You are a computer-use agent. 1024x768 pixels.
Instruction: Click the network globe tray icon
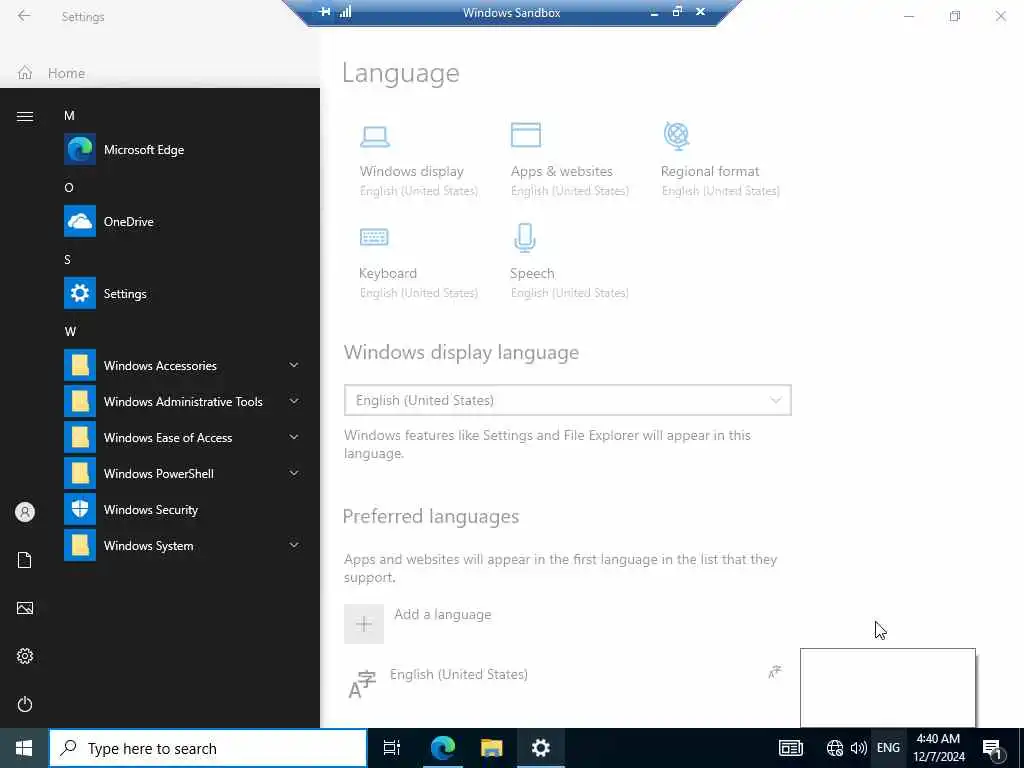pos(835,748)
